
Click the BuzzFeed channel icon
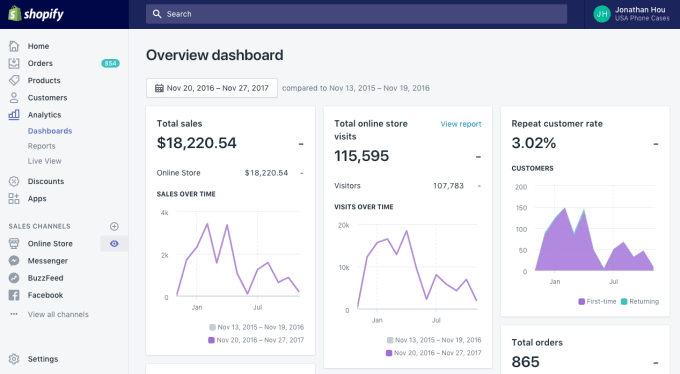[14, 278]
